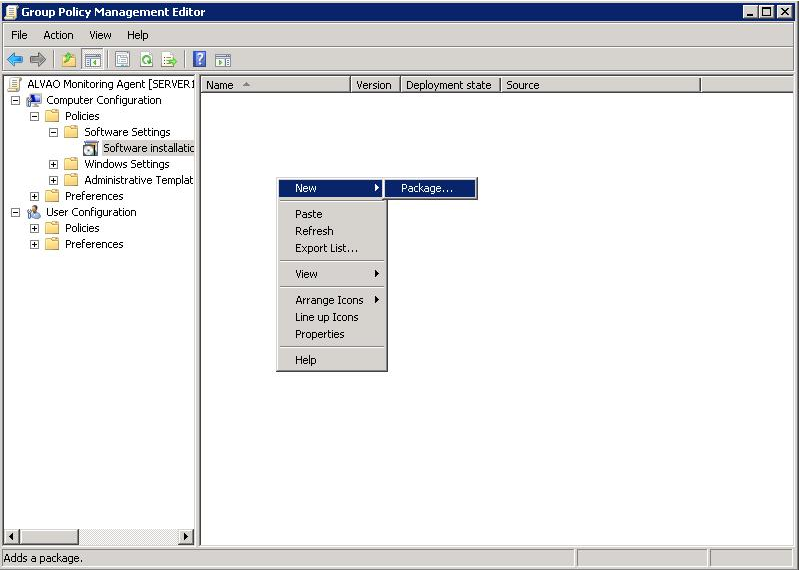The image size is (799, 571).
Task: Select the Software installation node icon
Action: [x=91, y=149]
